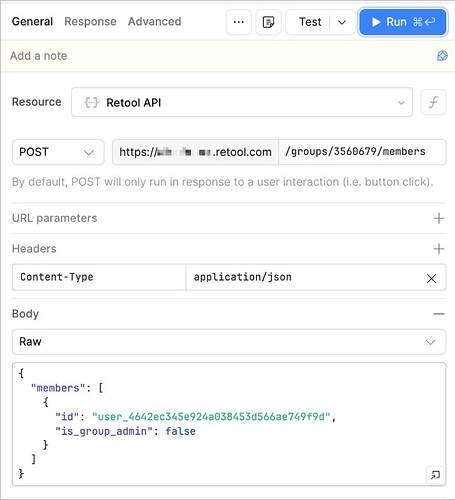This screenshot has width=455, height=500.
Task: Switch to the Advanced tab
Action: pyautogui.click(x=154, y=22)
